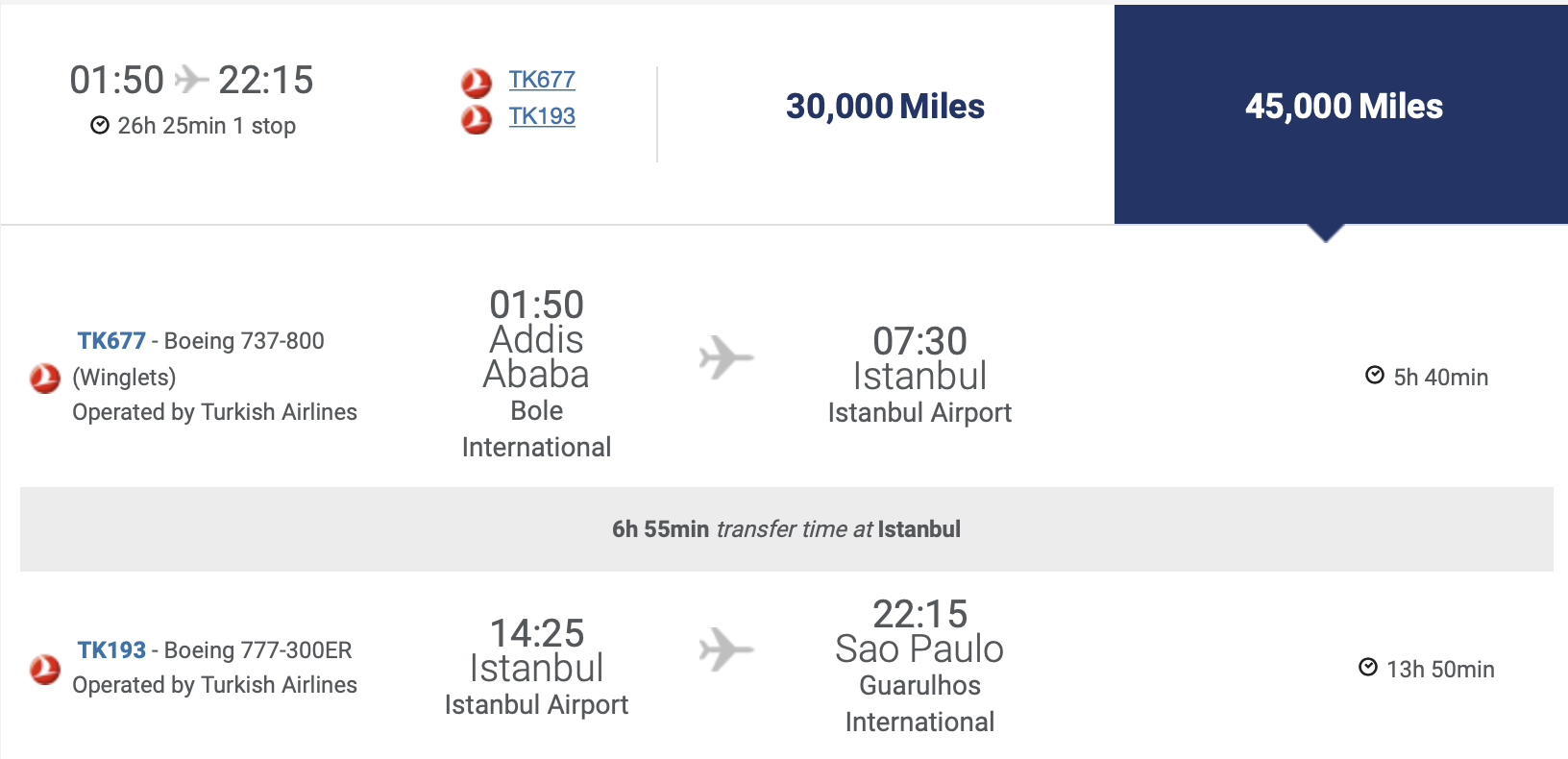1568x759 pixels.
Task: Click Turkish Airlines logo in TK193 detail row
Action: [45, 669]
